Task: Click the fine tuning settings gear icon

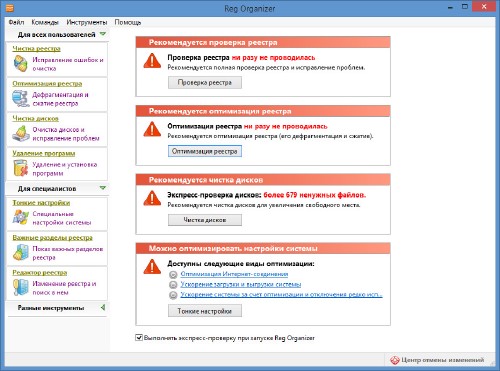Action: (21, 217)
